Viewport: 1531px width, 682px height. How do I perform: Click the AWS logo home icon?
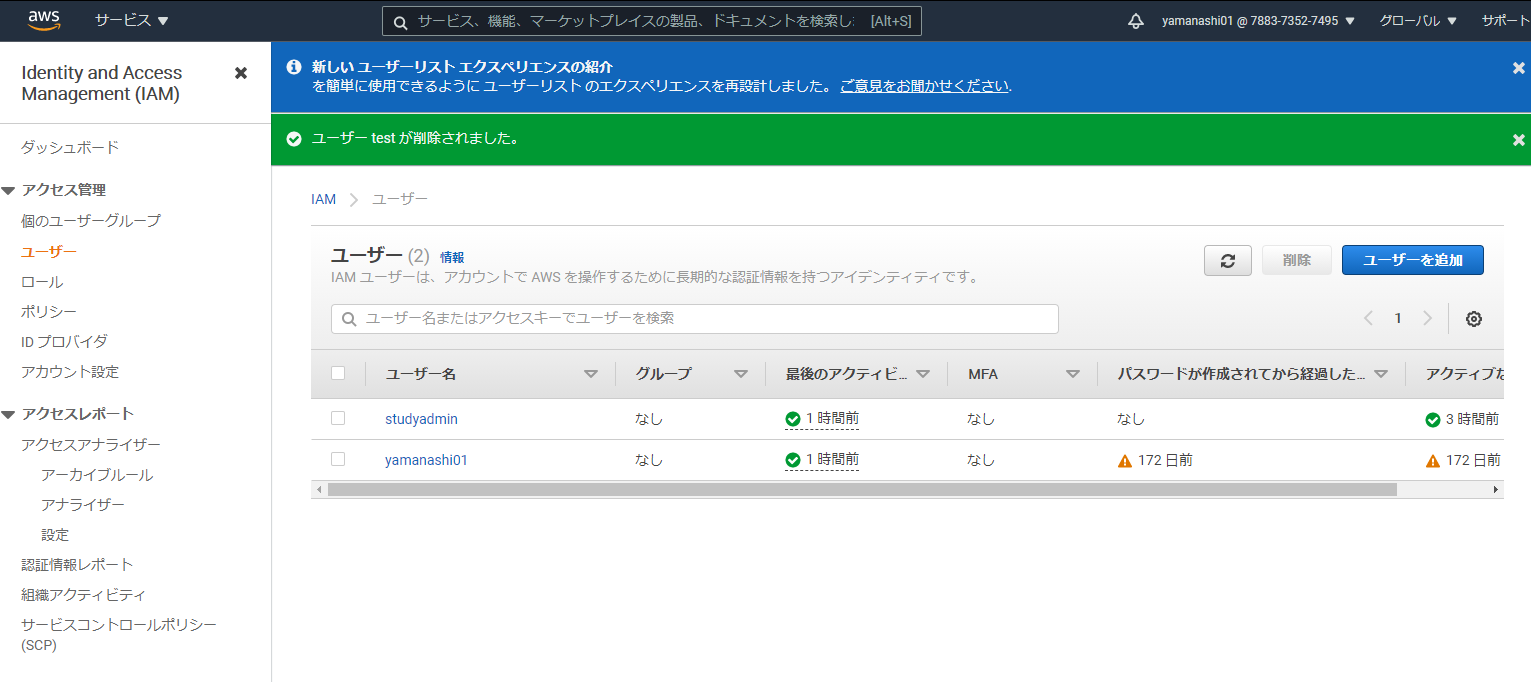coord(45,20)
